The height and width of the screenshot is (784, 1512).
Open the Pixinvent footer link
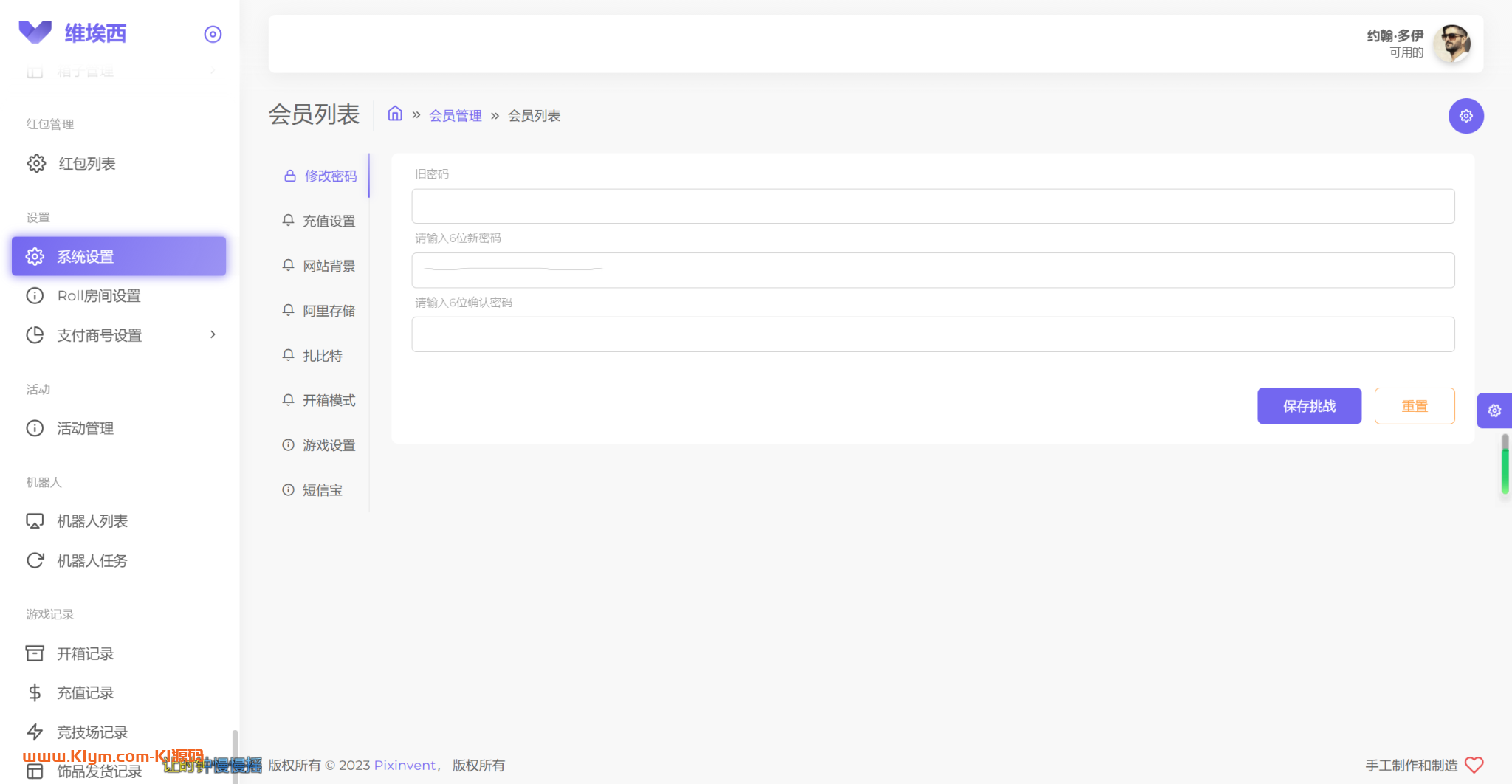(x=405, y=765)
